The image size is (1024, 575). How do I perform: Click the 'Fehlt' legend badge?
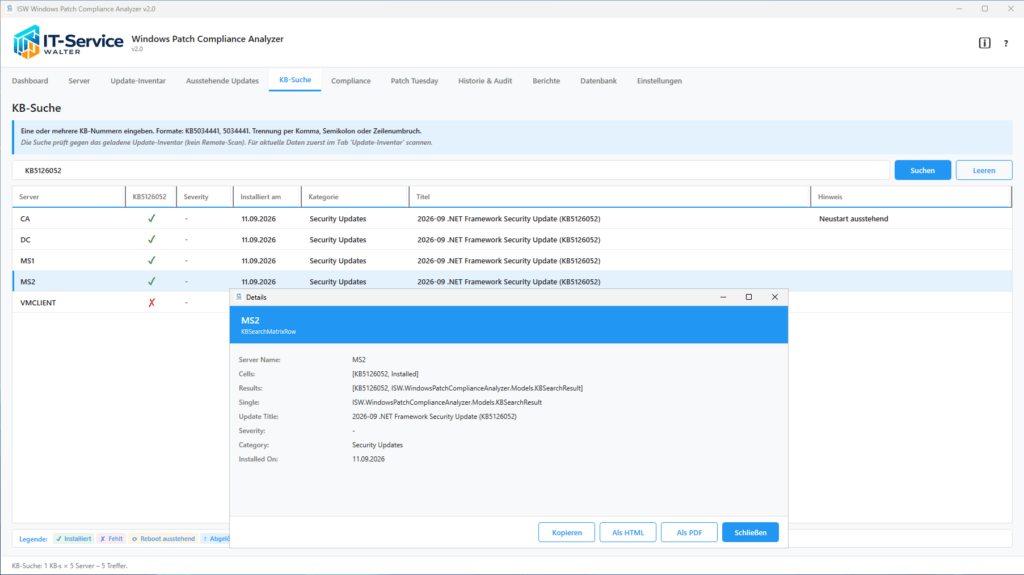coord(111,538)
